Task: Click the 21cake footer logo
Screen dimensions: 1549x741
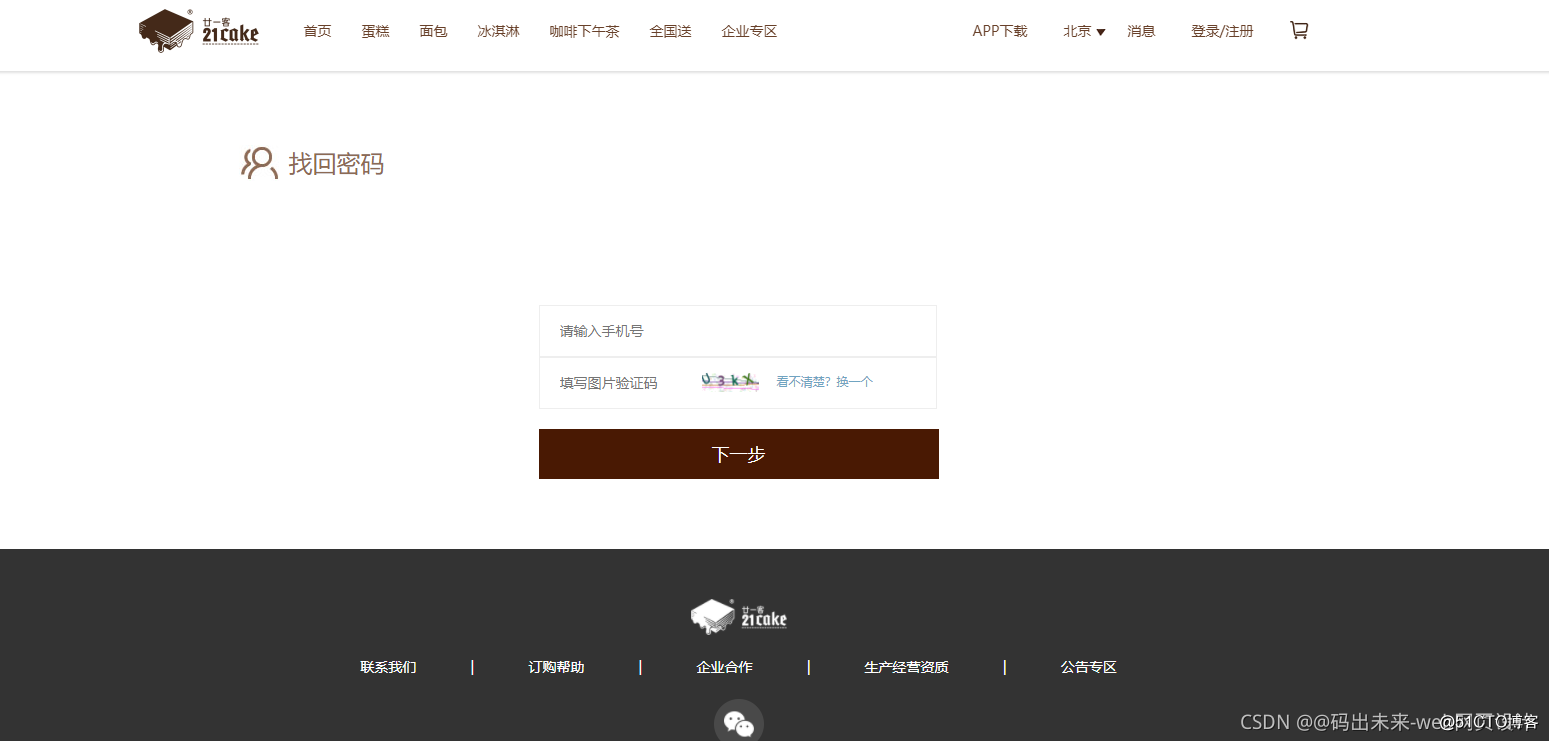Action: (739, 617)
